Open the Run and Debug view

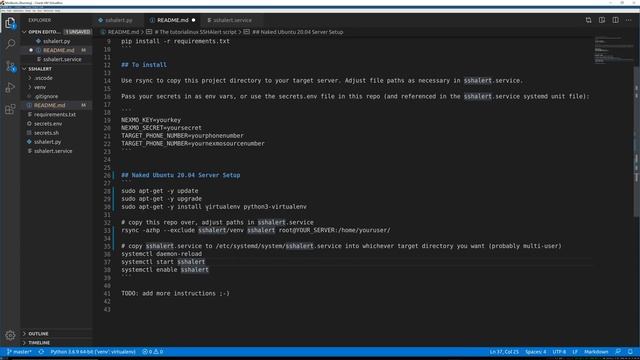click(x=10, y=88)
